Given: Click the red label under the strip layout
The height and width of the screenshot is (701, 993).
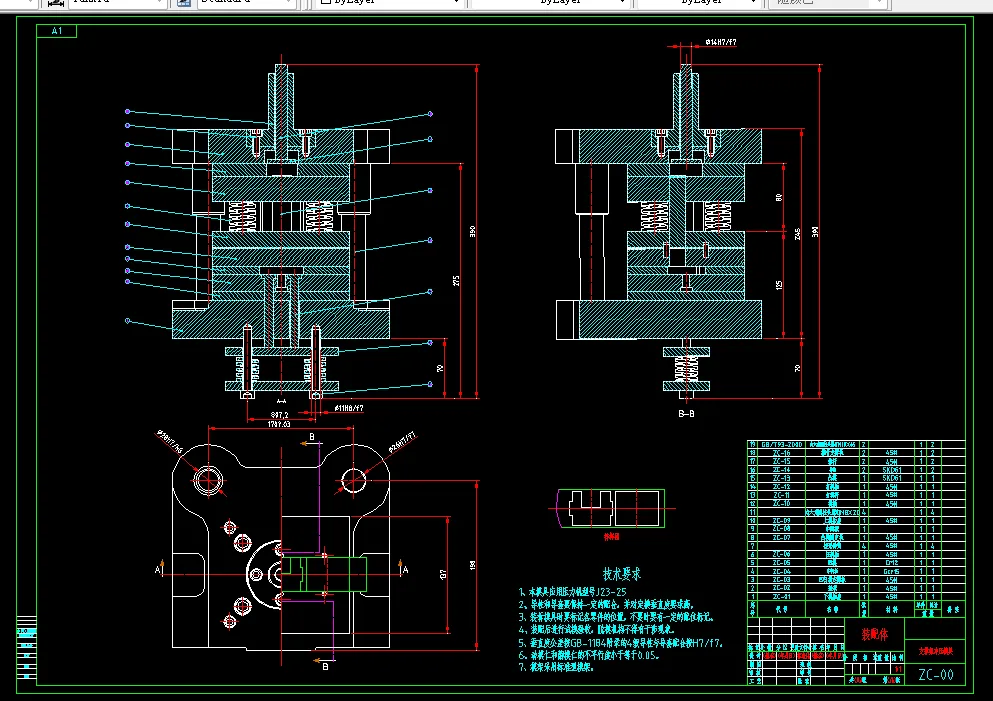Looking at the screenshot, I should [611, 537].
